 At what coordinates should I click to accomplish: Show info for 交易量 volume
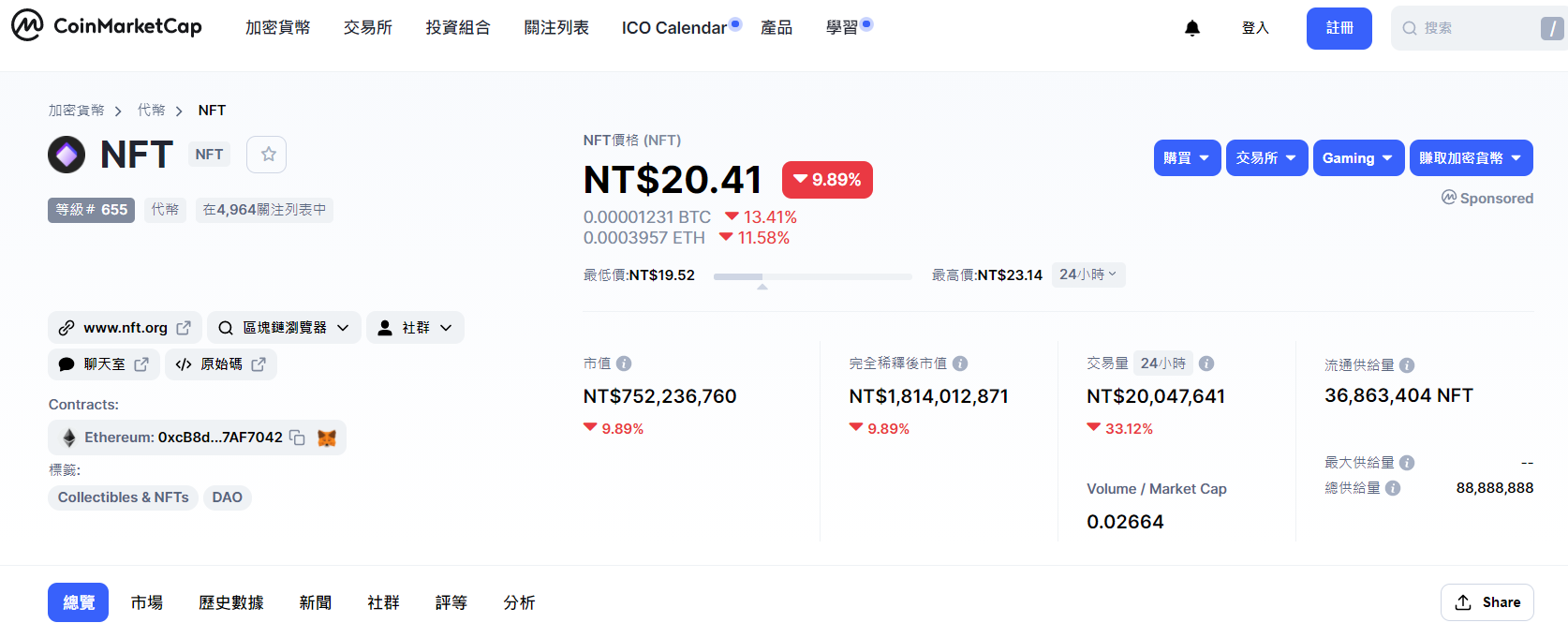1206,364
